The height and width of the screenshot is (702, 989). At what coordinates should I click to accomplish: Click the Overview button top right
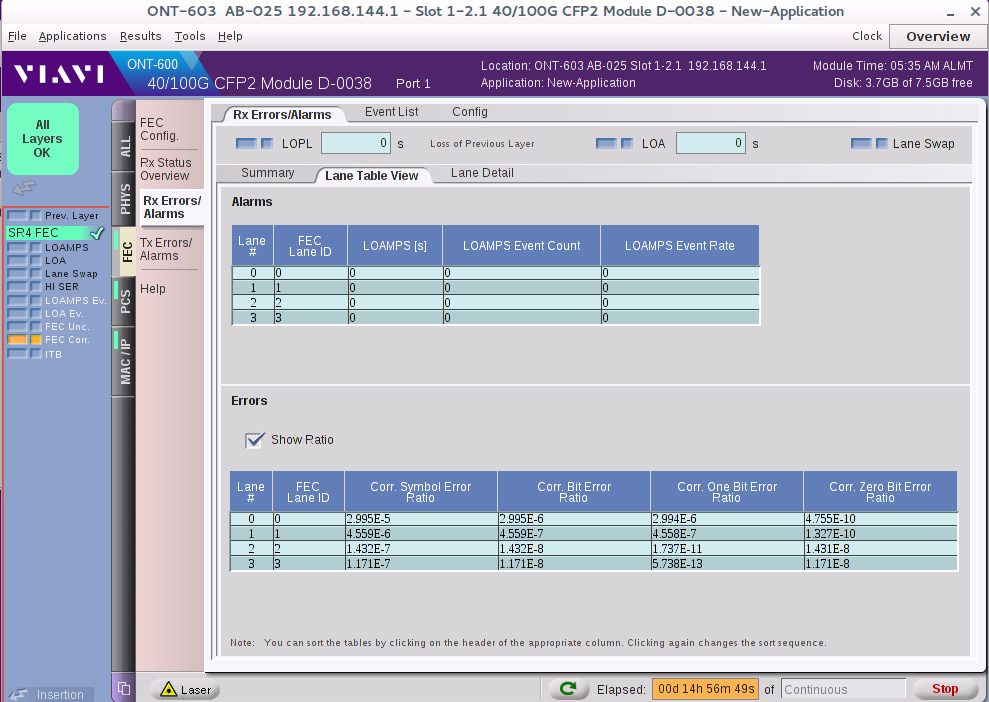point(938,35)
